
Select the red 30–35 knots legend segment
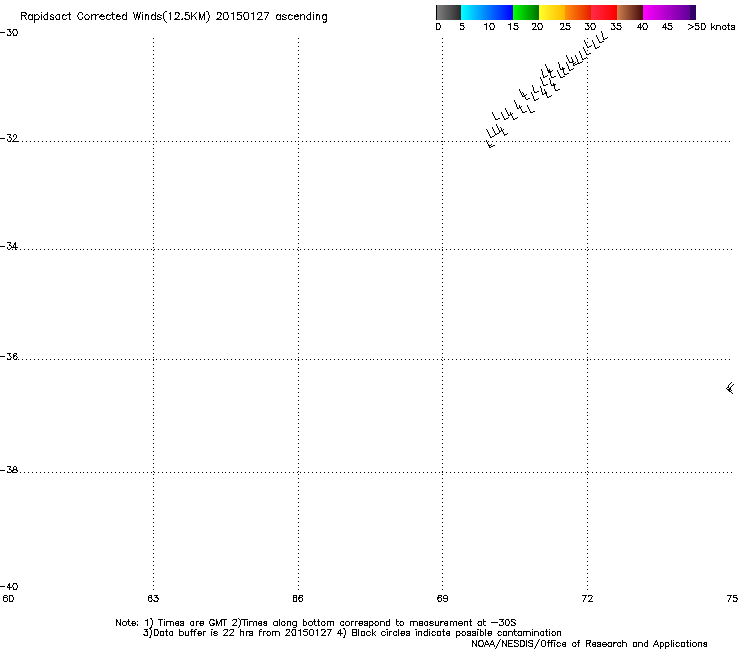pyautogui.click(x=604, y=12)
